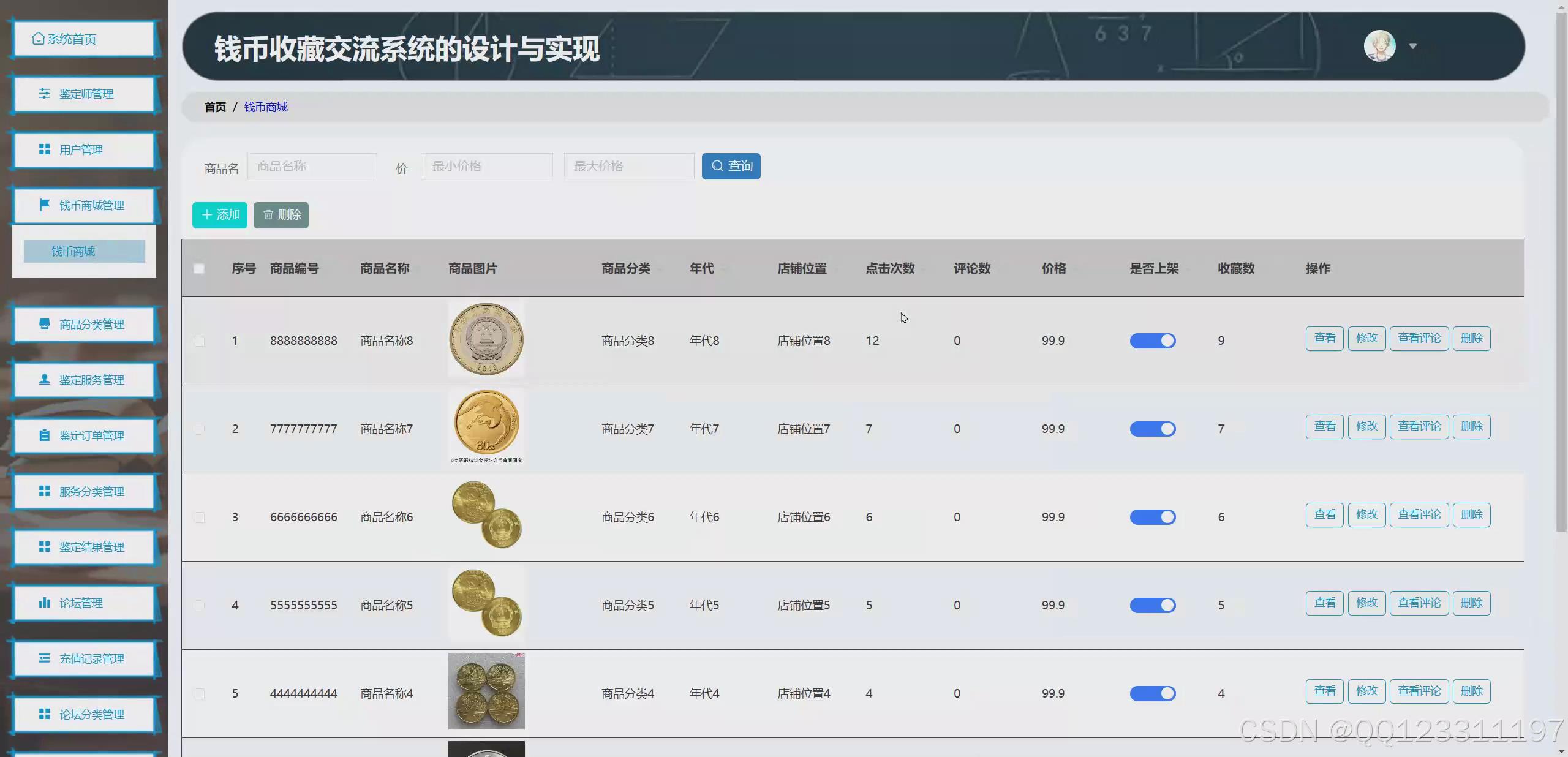Disable 是否上架 toggle for 商品名称8
The image size is (1568, 757).
click(1152, 341)
